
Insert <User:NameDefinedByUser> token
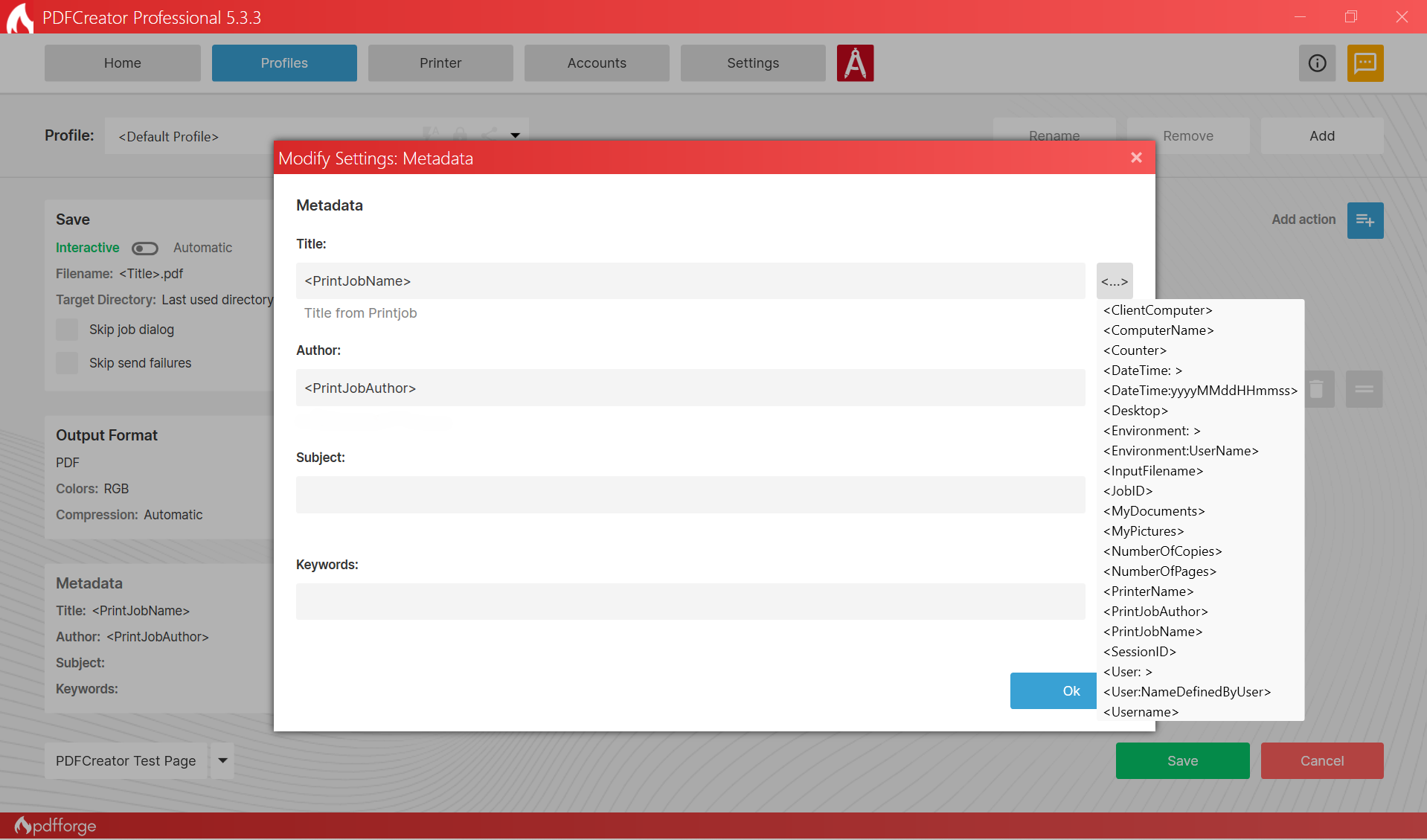coord(1187,692)
